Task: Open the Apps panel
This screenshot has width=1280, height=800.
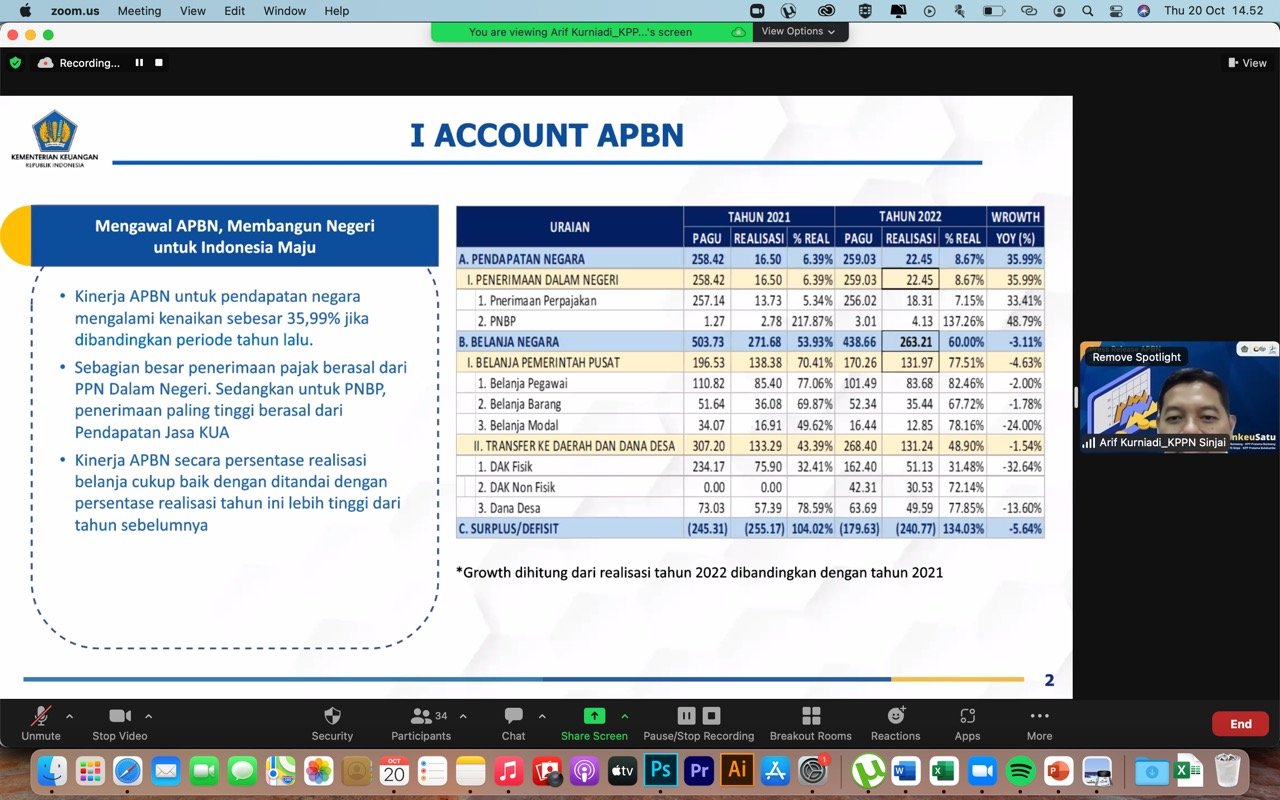Action: pos(967,716)
